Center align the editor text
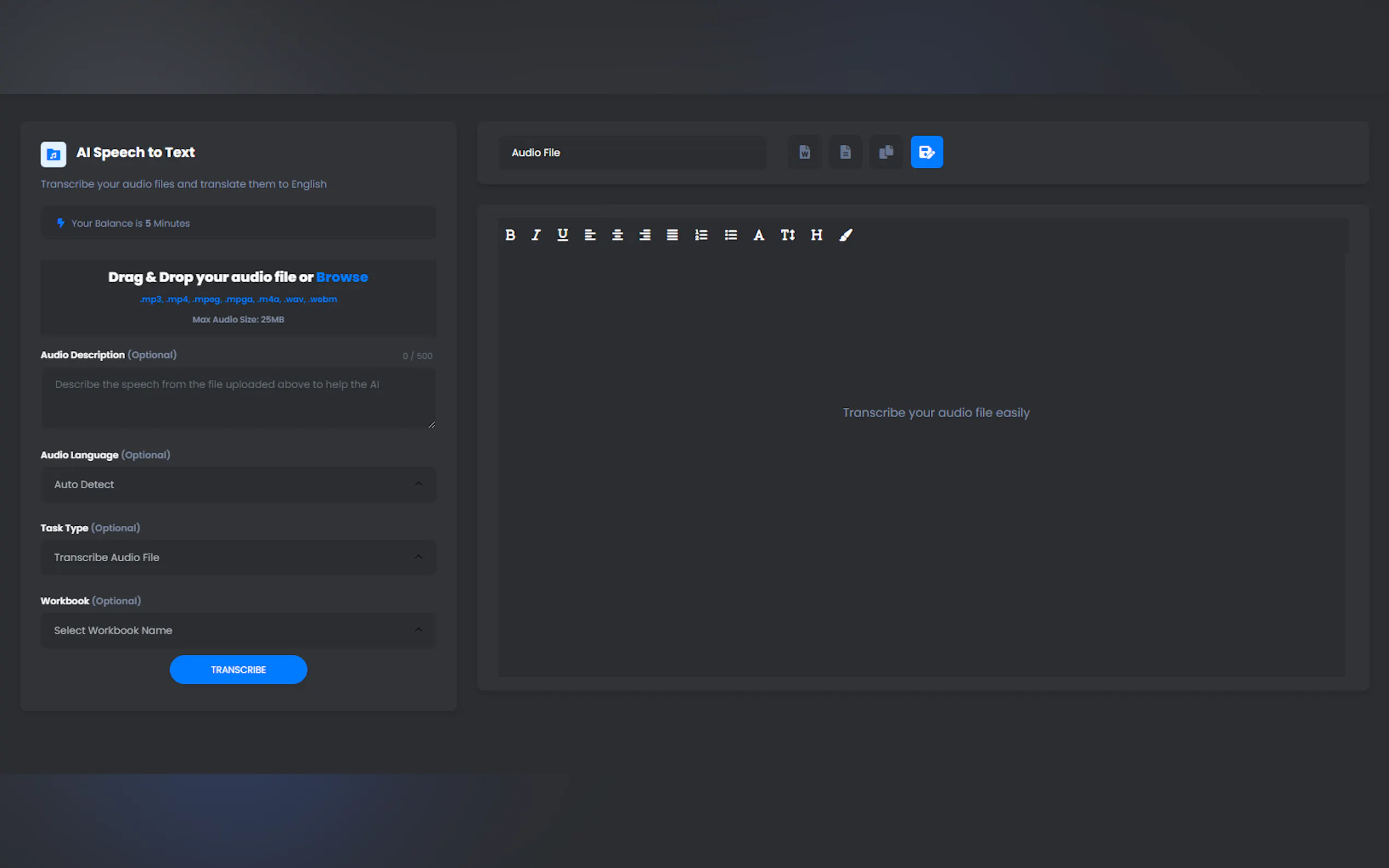 coord(617,235)
